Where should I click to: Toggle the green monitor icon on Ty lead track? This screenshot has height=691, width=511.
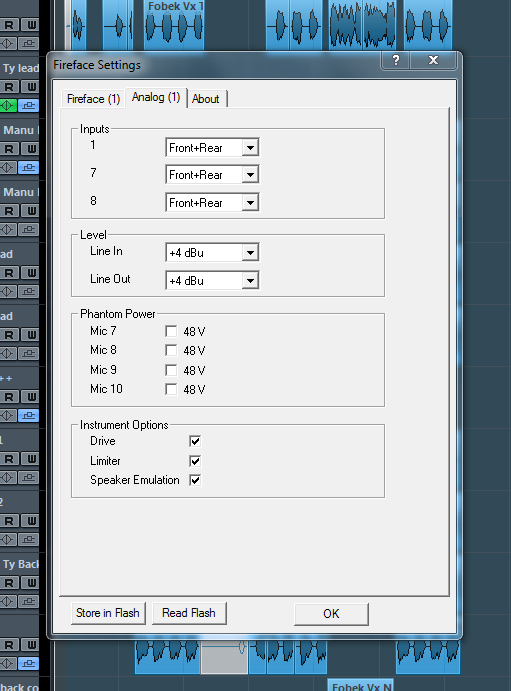[8, 106]
